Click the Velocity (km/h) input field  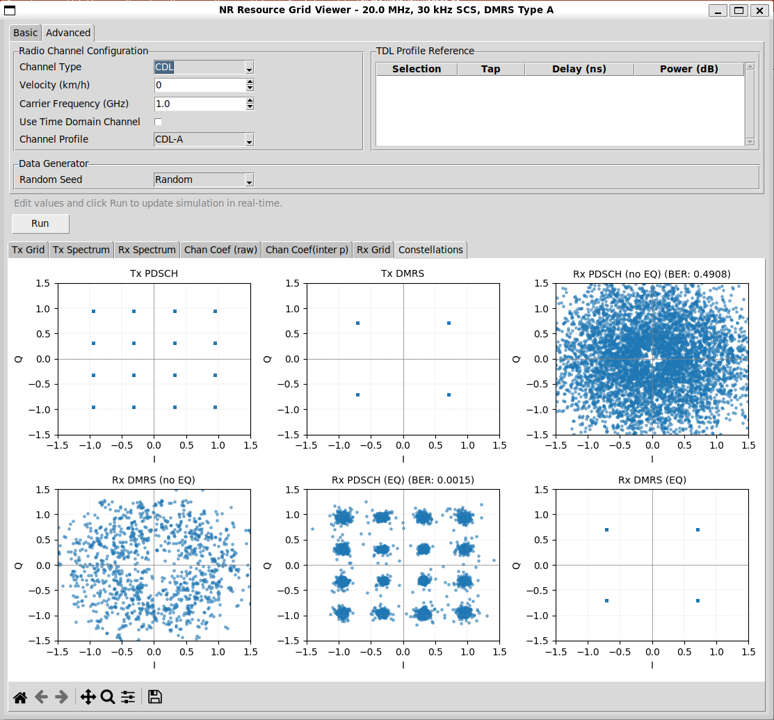(x=198, y=86)
